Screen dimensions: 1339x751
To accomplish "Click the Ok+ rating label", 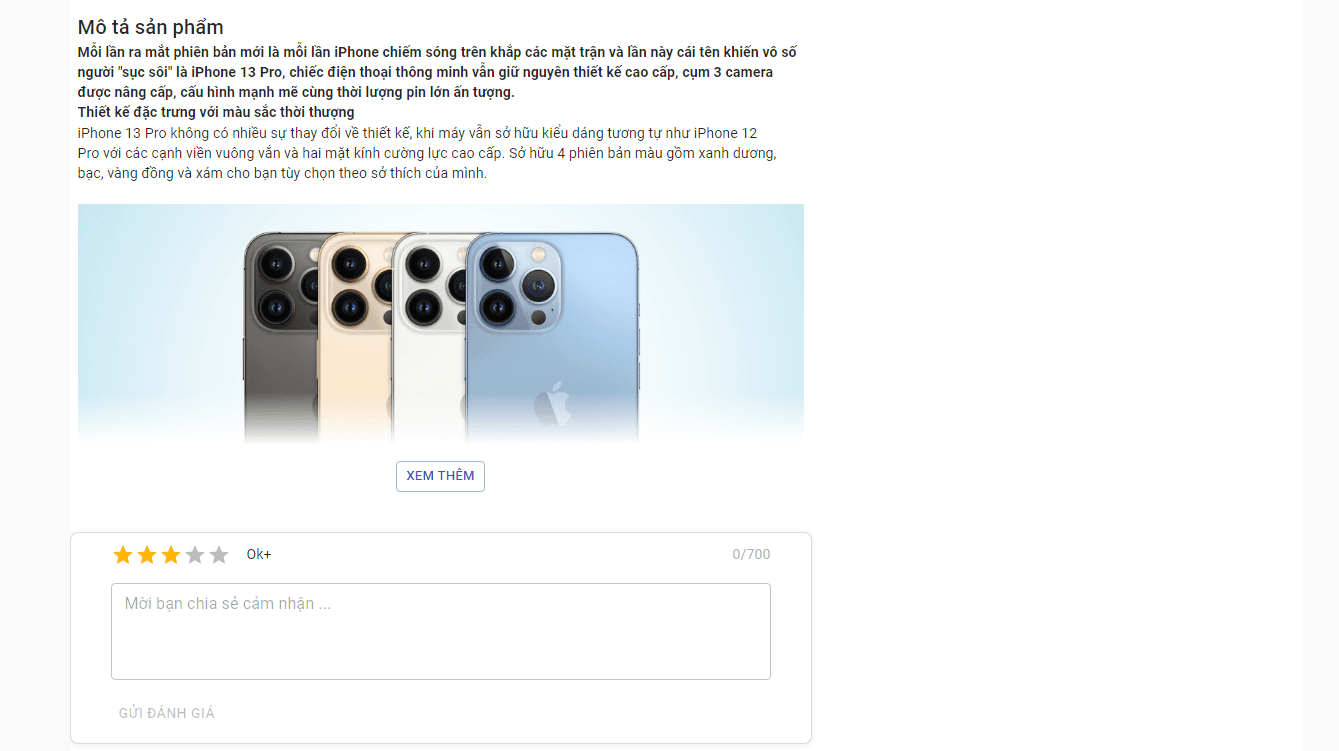I will pos(259,554).
